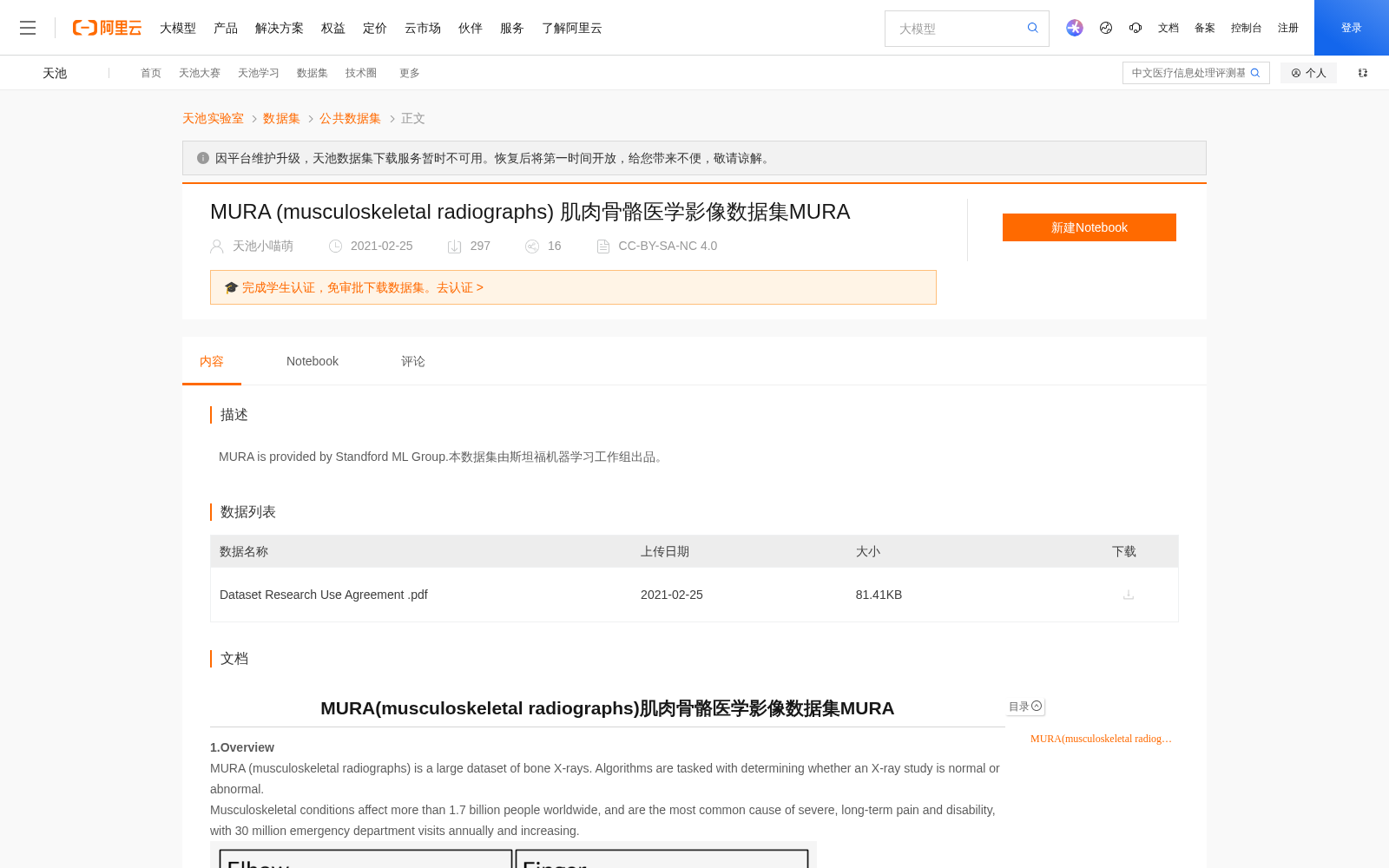Viewport: 1389px width, 868px height.
Task: Open the 服务 menu
Action: pyautogui.click(x=512, y=28)
